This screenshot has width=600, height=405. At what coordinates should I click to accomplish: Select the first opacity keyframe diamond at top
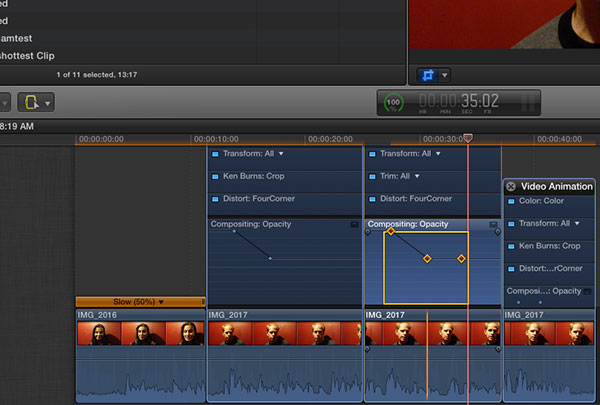coord(390,231)
